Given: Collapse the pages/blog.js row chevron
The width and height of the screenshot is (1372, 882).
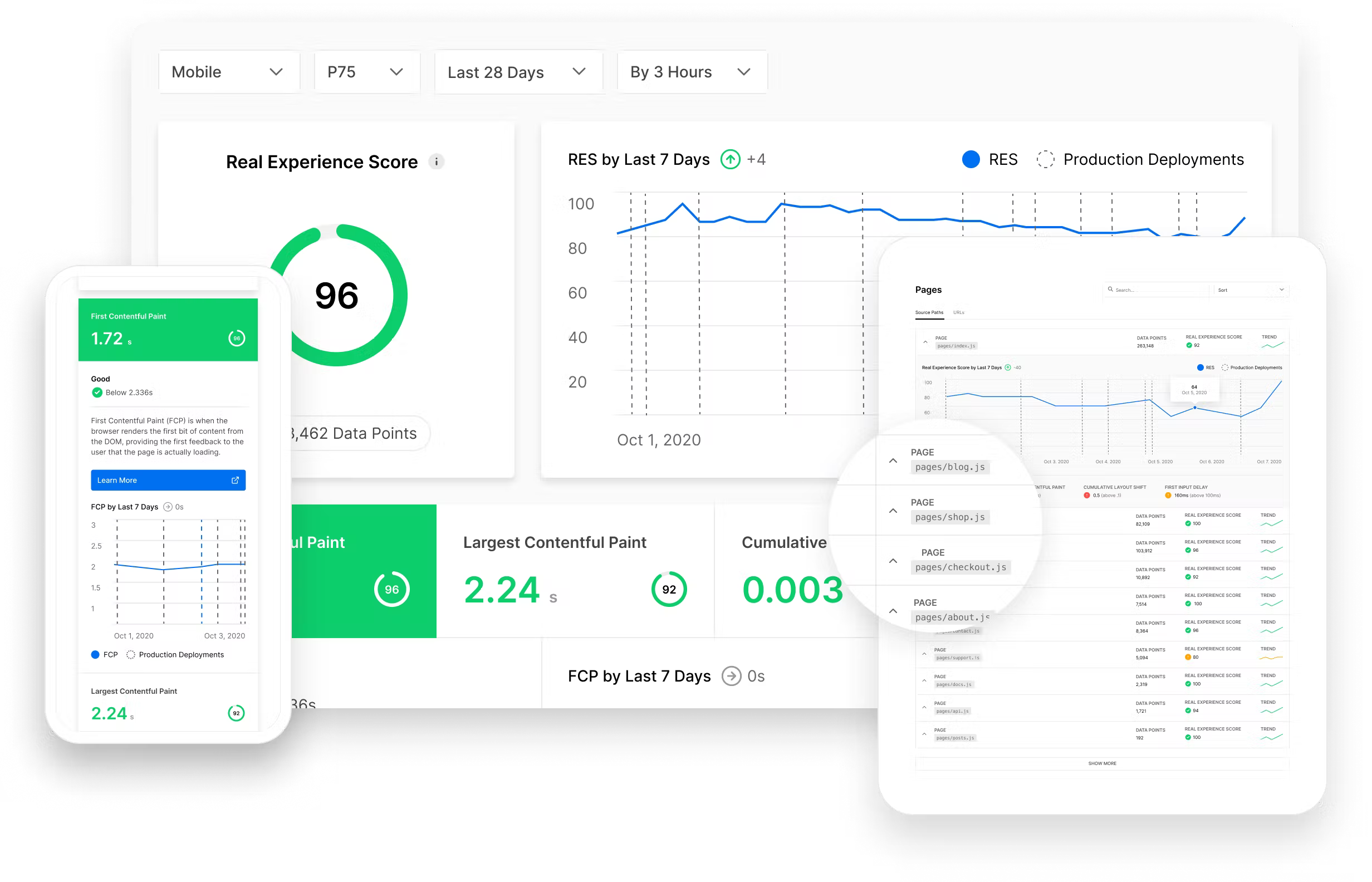Looking at the screenshot, I should (893, 460).
